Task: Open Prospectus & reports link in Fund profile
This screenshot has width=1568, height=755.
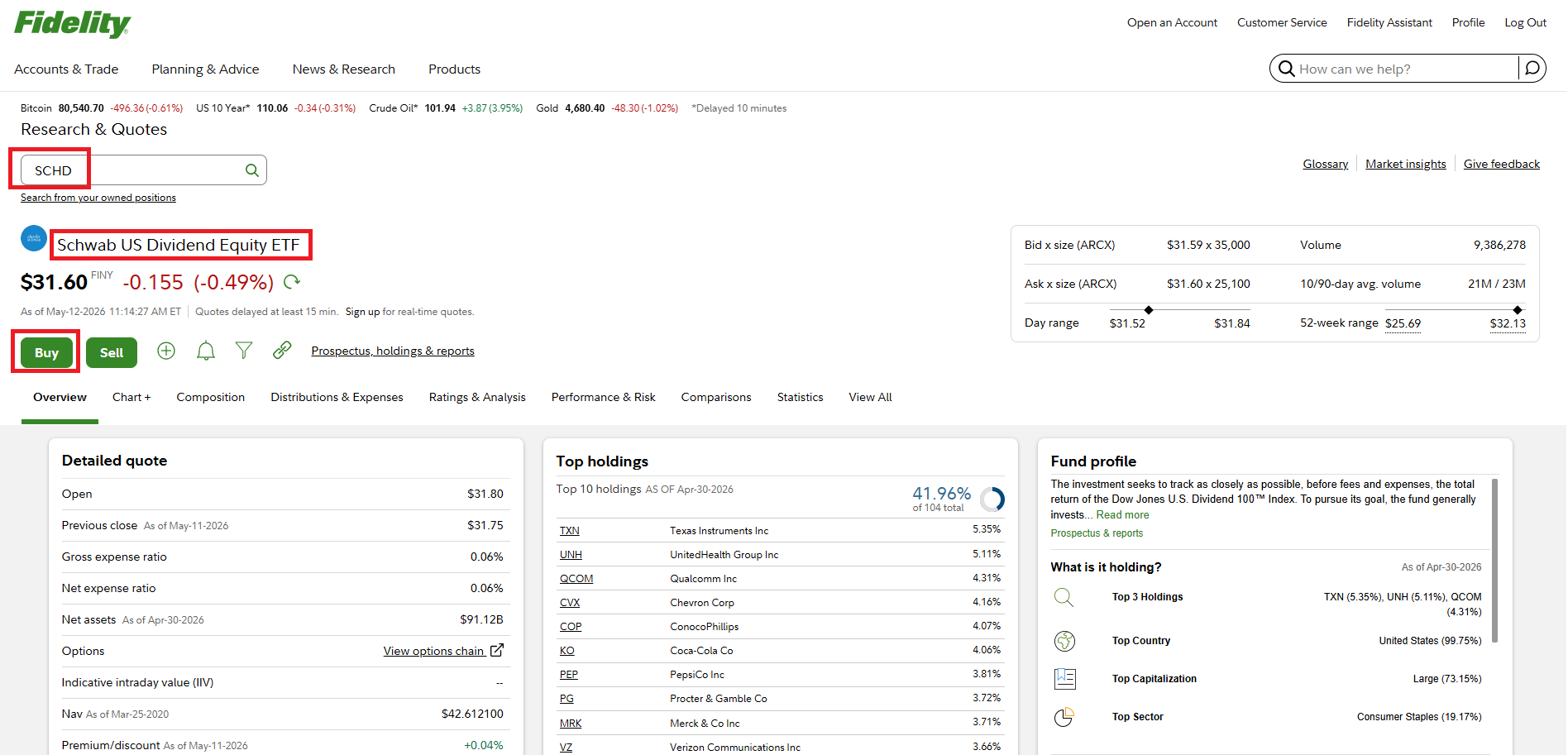Action: [x=1097, y=533]
